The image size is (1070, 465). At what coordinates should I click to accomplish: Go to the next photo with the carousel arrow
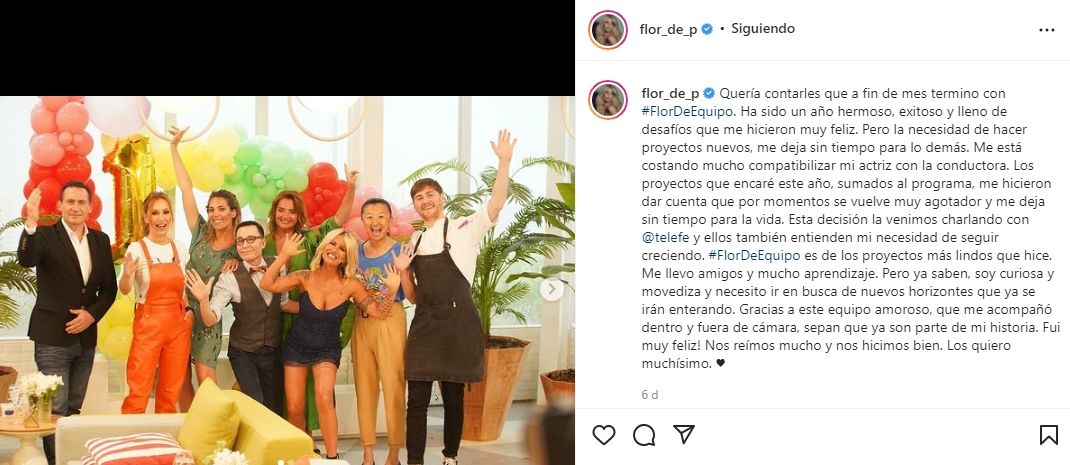click(552, 290)
